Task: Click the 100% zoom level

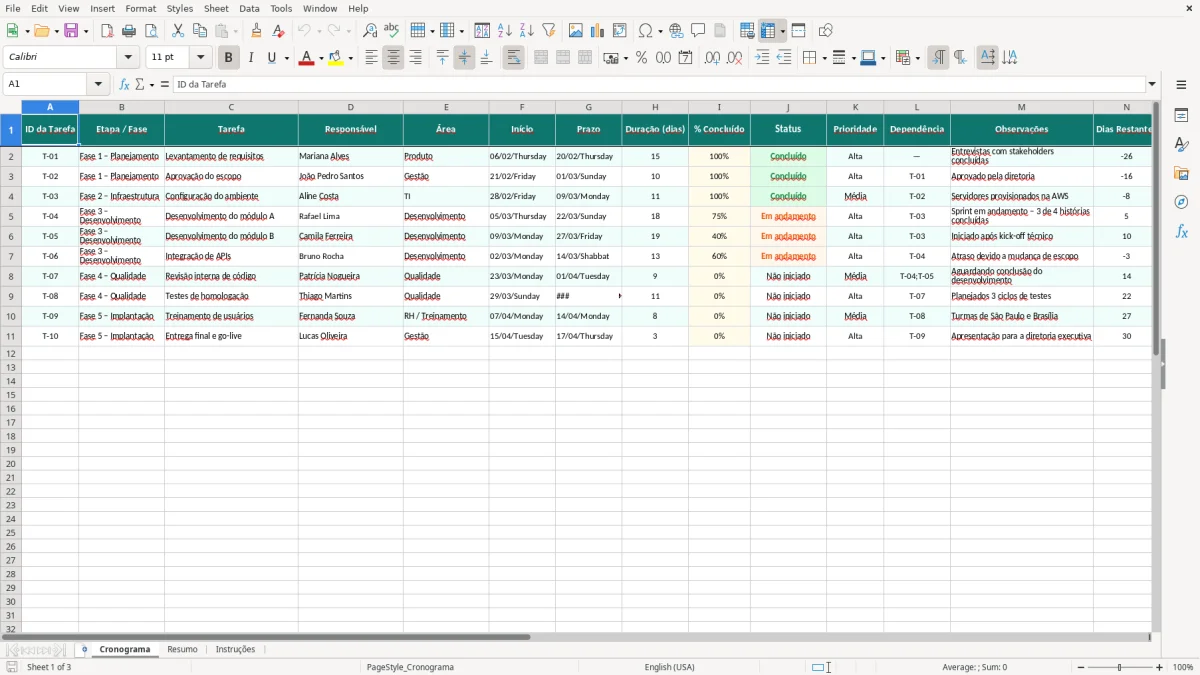Action: pyautogui.click(x=1183, y=667)
